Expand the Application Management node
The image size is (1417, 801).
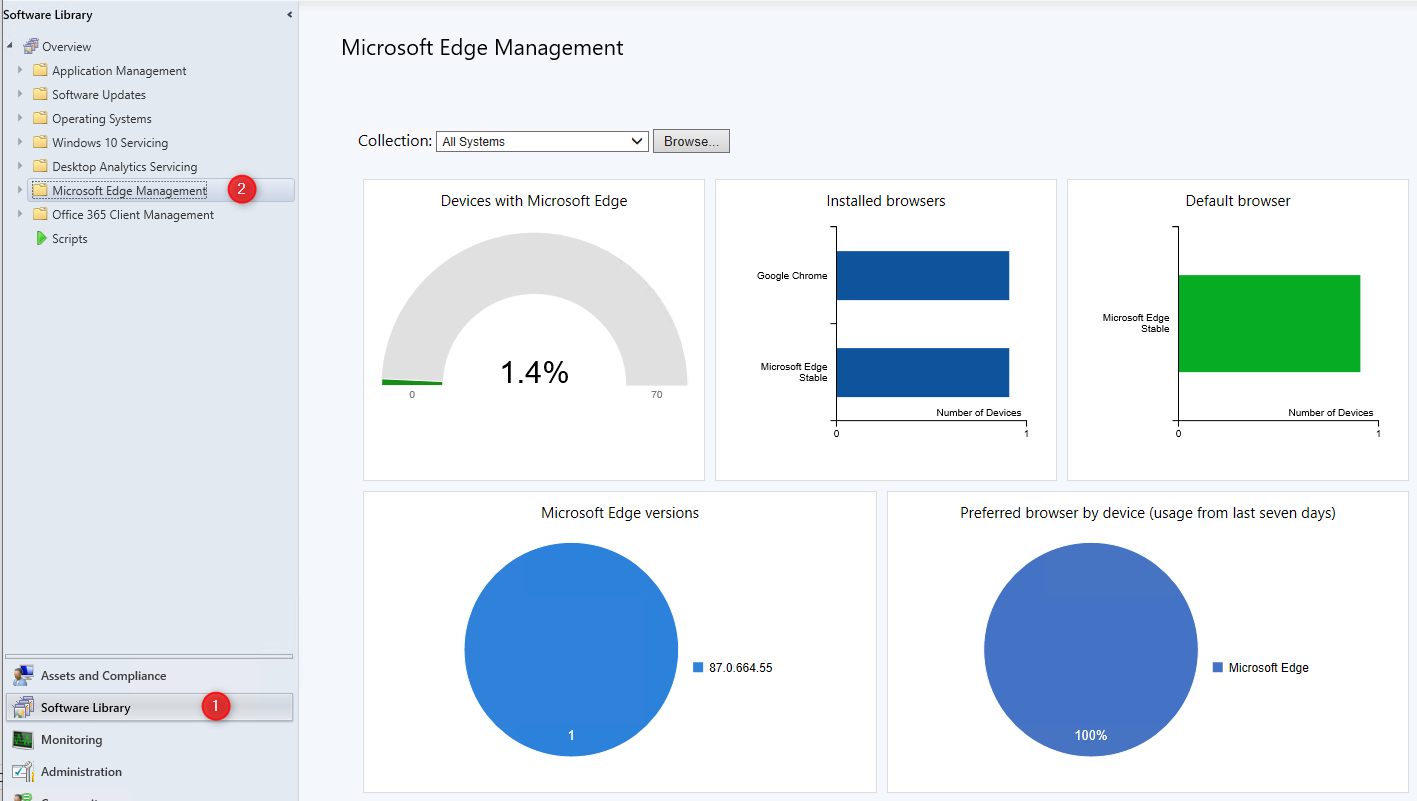coord(19,70)
